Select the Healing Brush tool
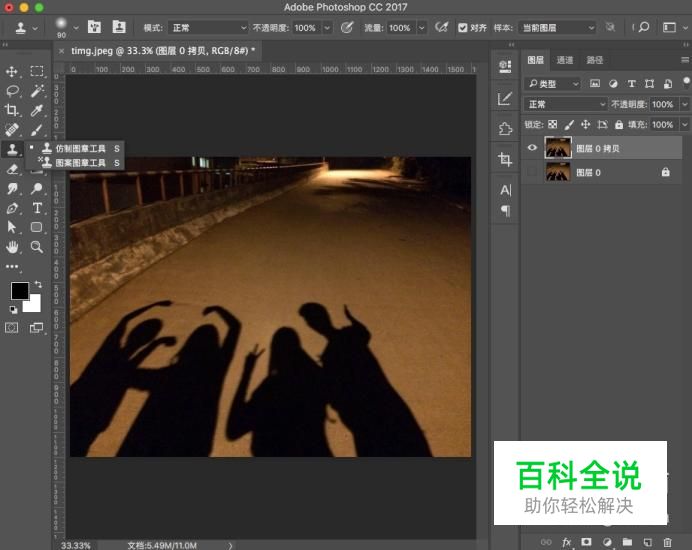 click(x=11, y=130)
